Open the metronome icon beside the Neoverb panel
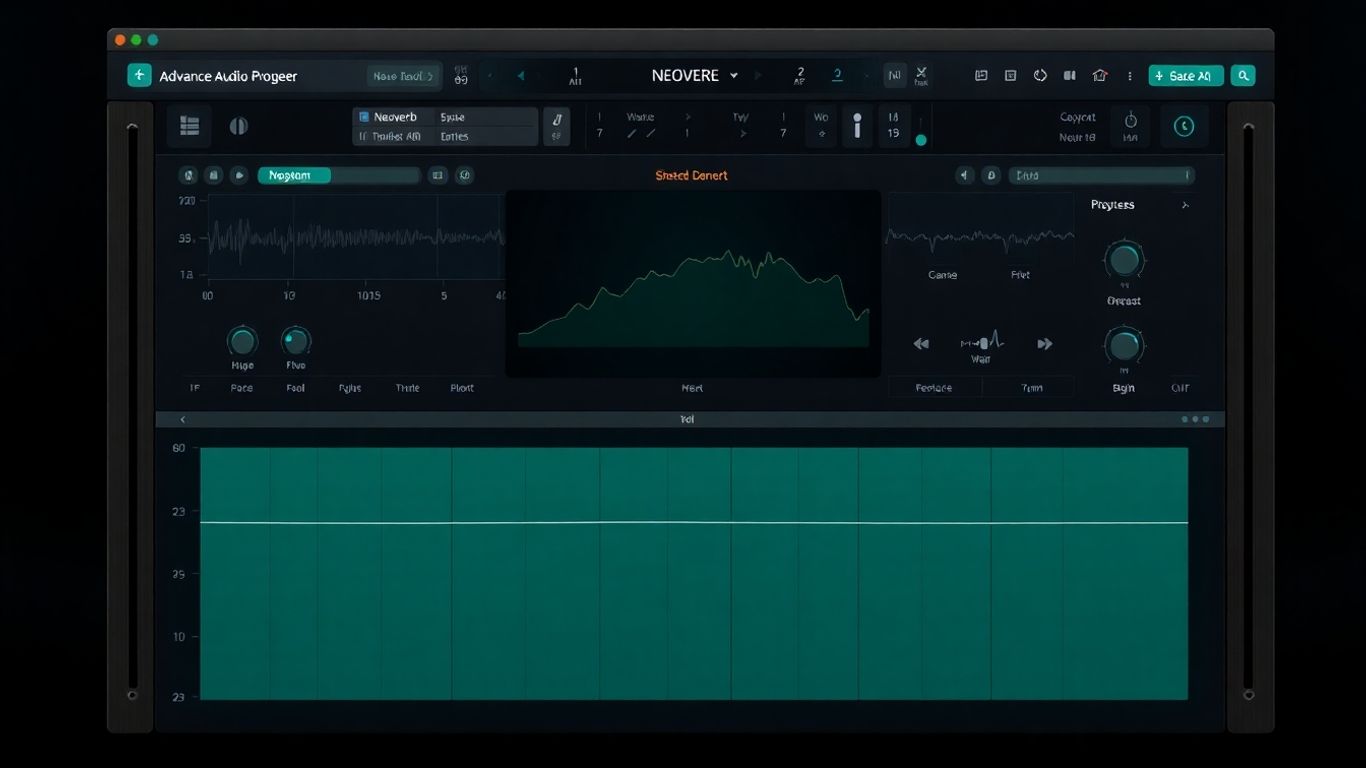The height and width of the screenshot is (768, 1366). coord(557,126)
